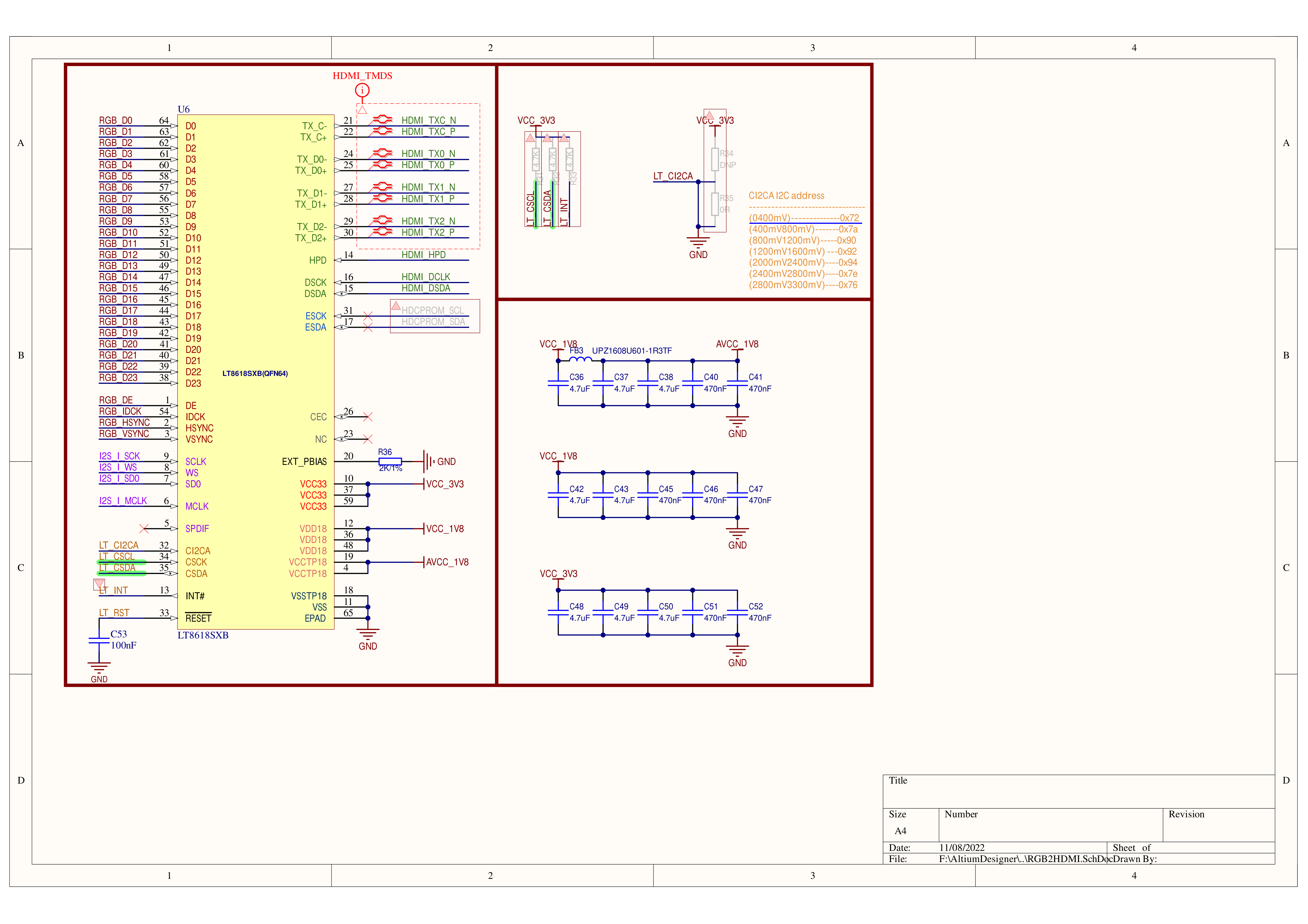
Task: Click the LT8618SXB comment below the chip
Action: click(203, 635)
